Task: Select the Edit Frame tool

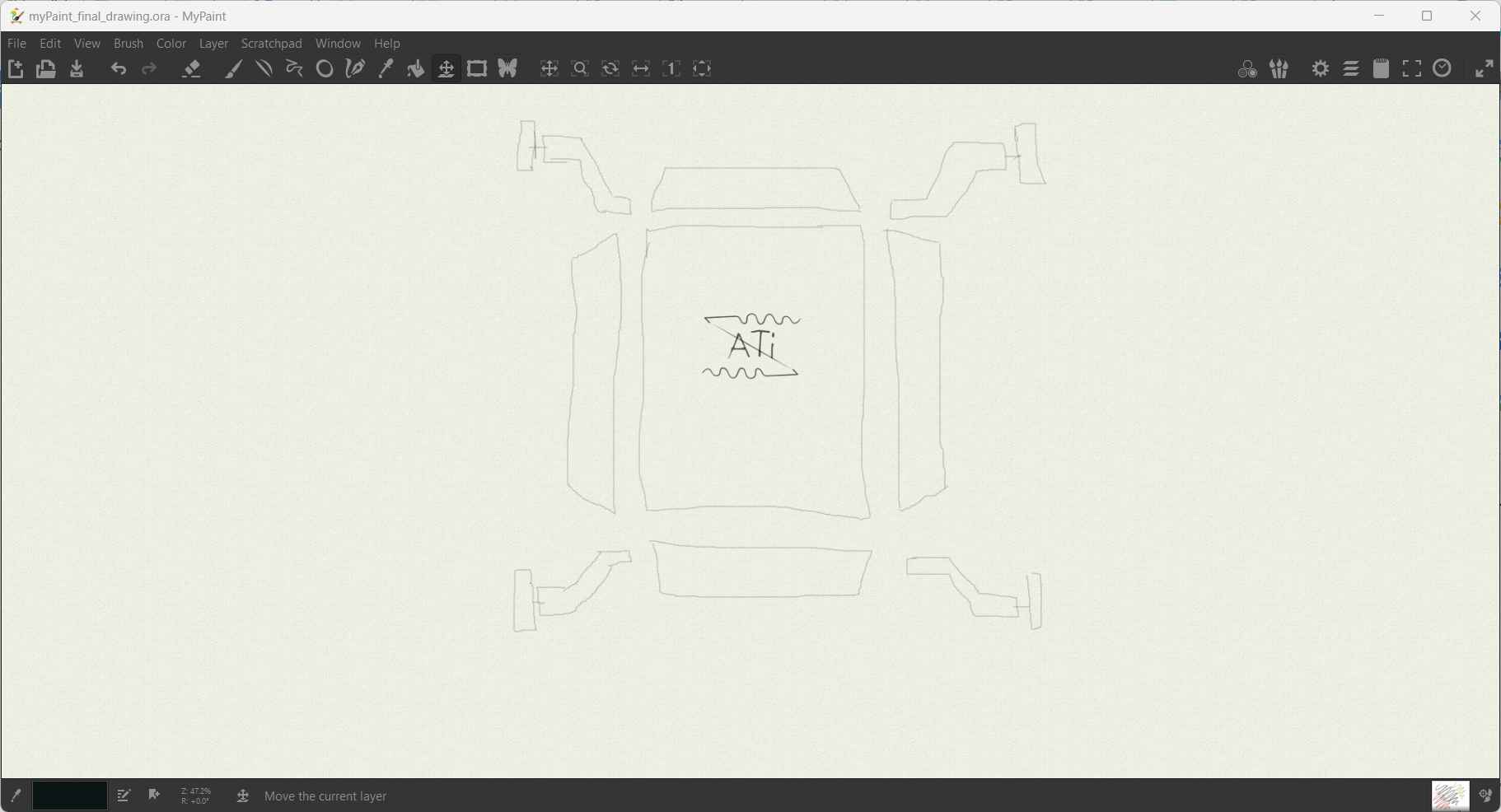Action: (x=477, y=69)
